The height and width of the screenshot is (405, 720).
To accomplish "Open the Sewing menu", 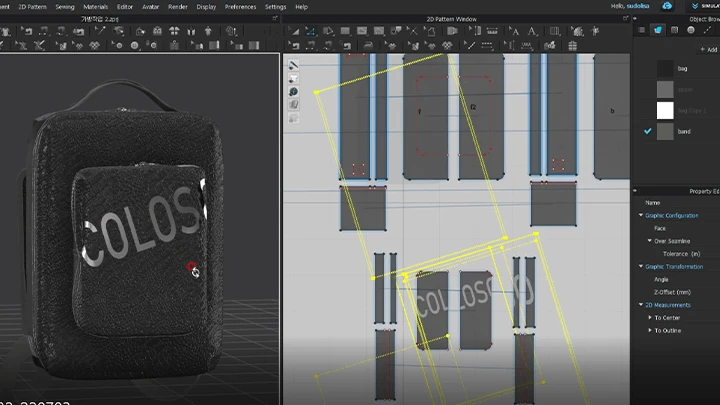I will [x=65, y=7].
